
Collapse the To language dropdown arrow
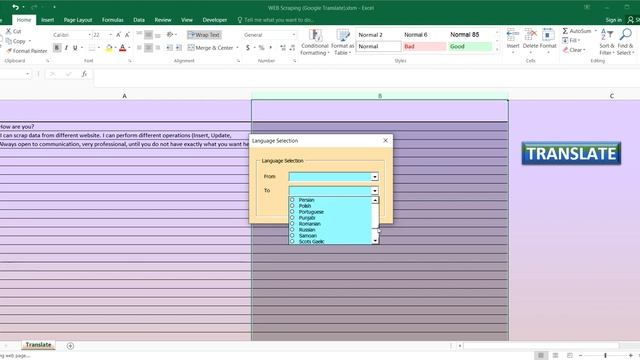(x=375, y=191)
